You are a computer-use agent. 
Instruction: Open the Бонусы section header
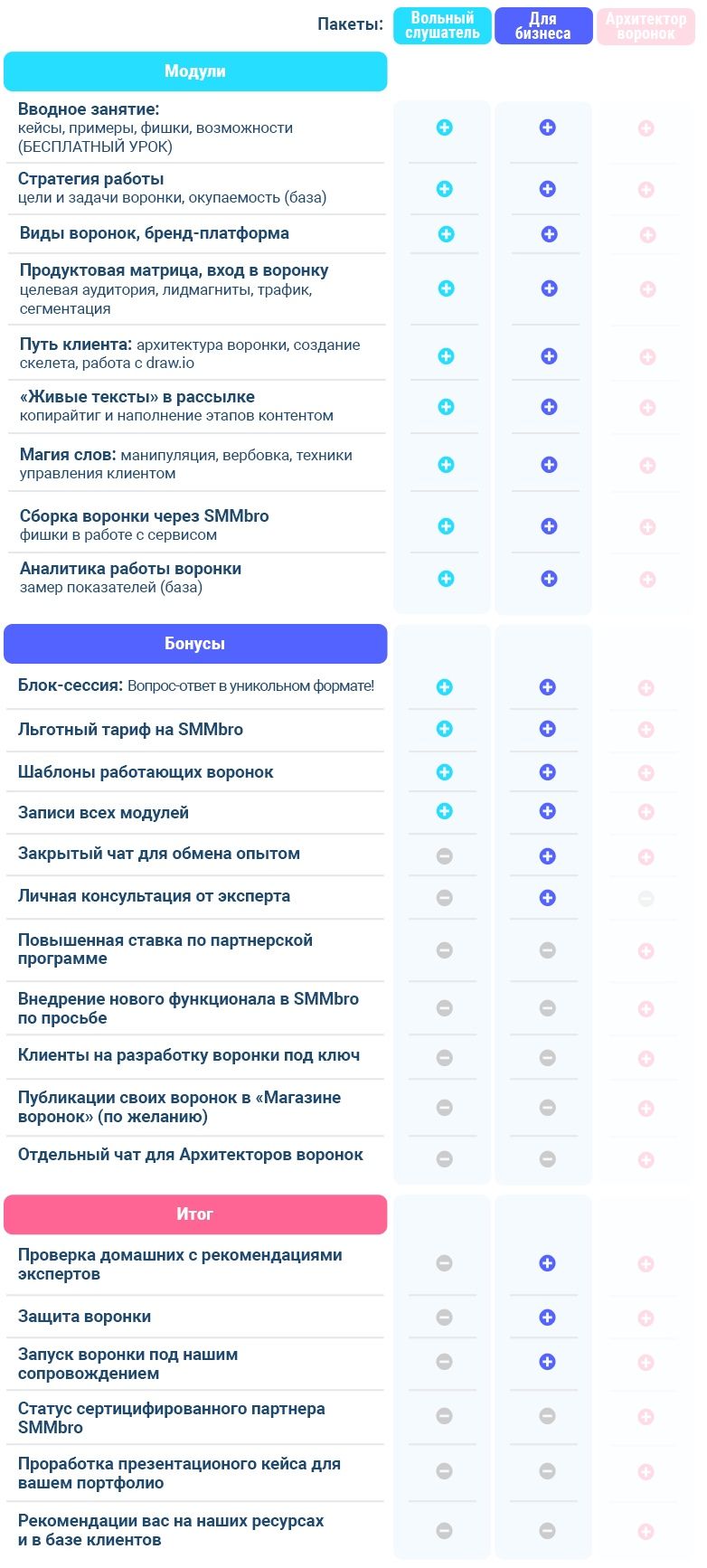pos(195,644)
